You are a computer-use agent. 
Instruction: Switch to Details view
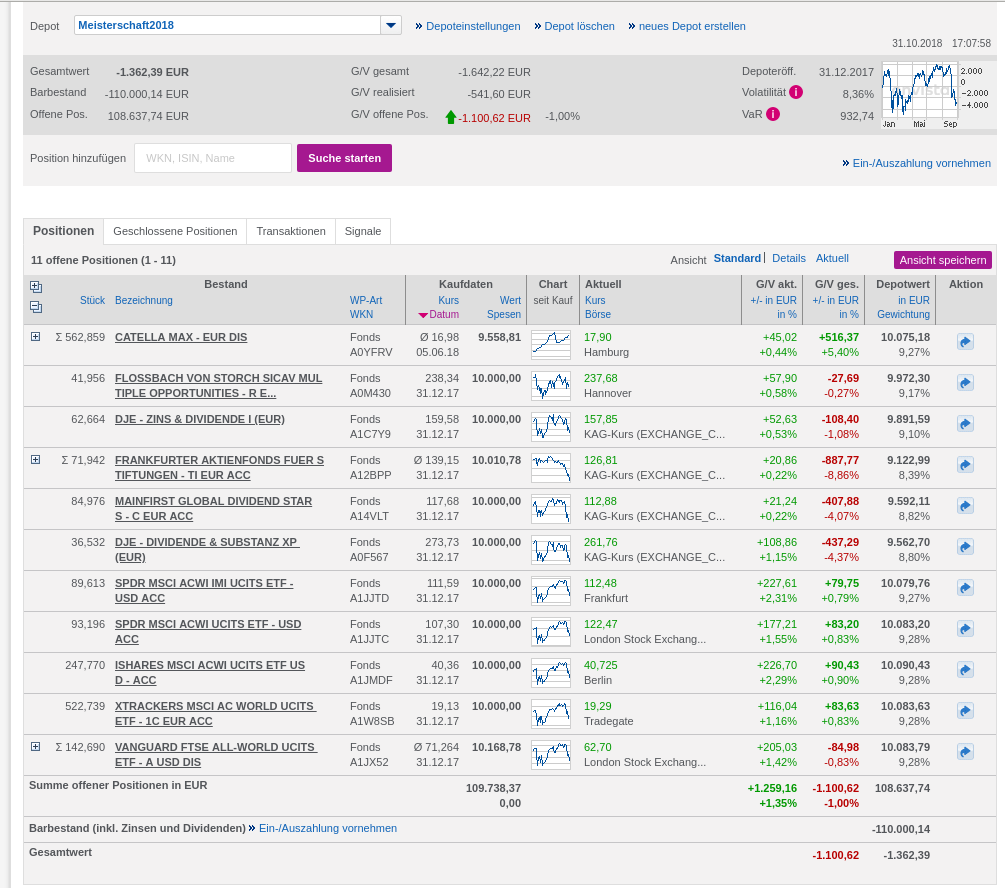coord(788,258)
